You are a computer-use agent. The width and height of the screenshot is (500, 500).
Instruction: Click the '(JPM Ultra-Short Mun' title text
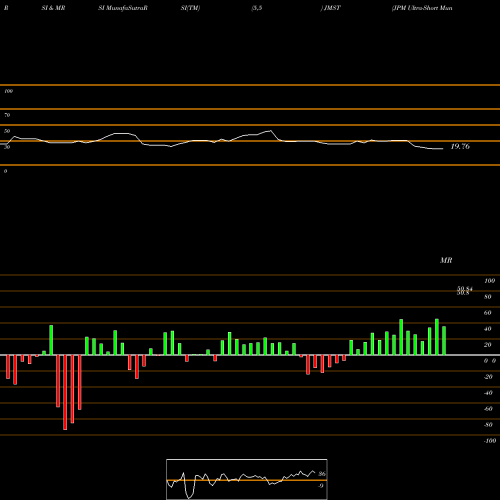coord(422,8)
